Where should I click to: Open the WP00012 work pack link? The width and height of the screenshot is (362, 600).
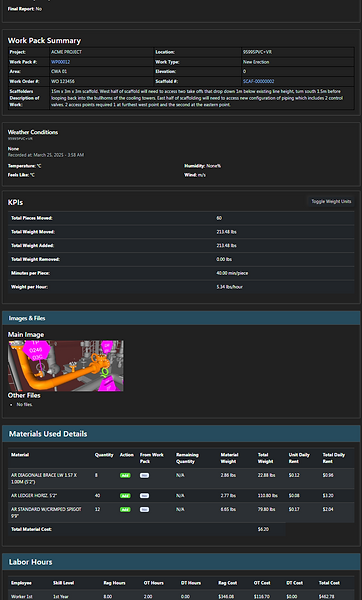[60, 62]
